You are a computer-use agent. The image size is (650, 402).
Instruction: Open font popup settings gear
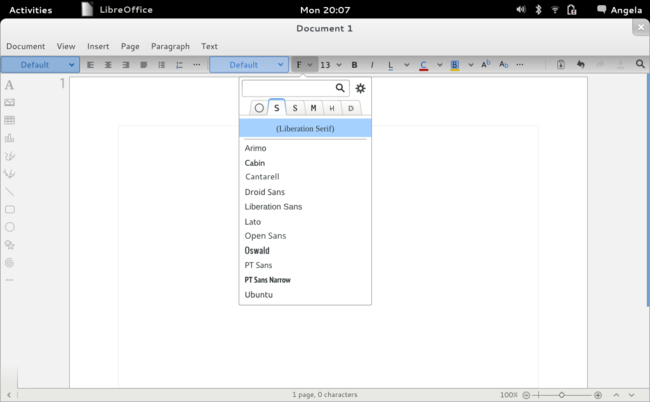(x=360, y=88)
